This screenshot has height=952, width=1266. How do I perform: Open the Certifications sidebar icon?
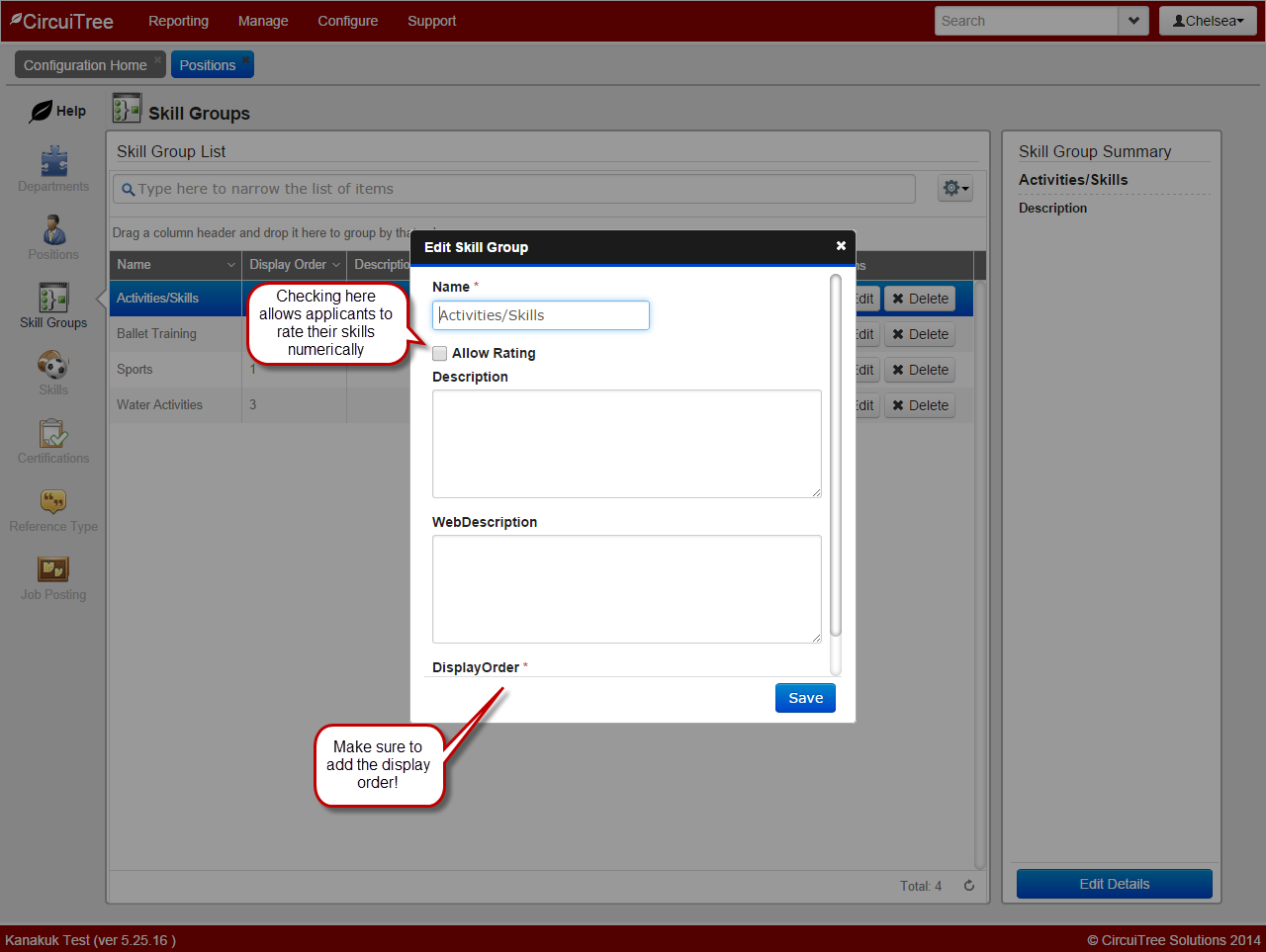click(x=53, y=434)
